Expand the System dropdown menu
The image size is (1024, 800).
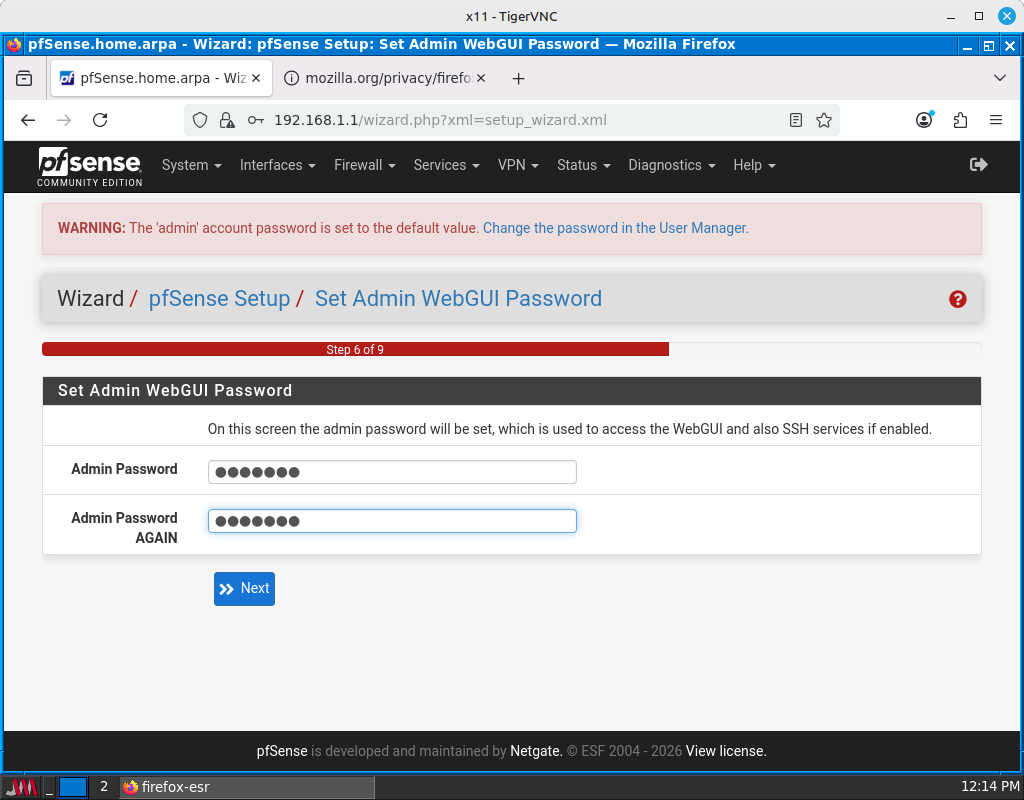[x=191, y=165]
